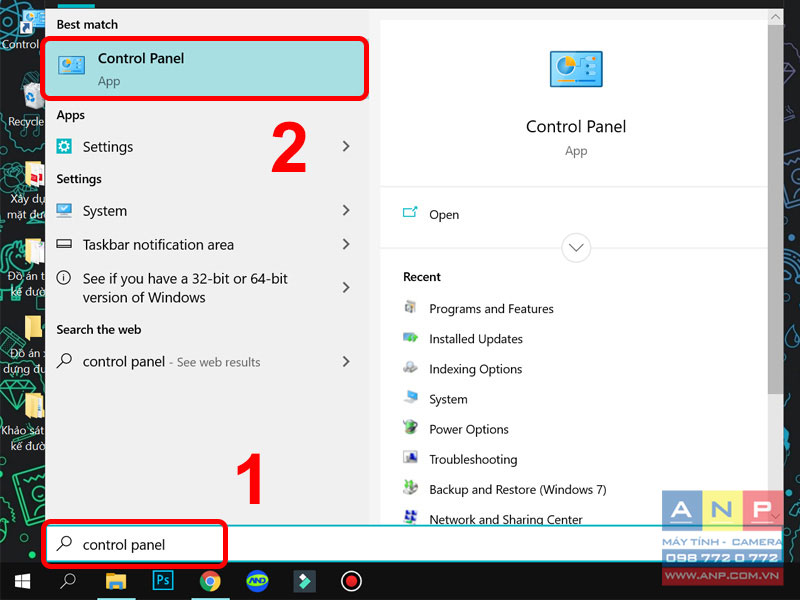Click the Backup and Restore icon
800x600 pixels.
click(410, 487)
